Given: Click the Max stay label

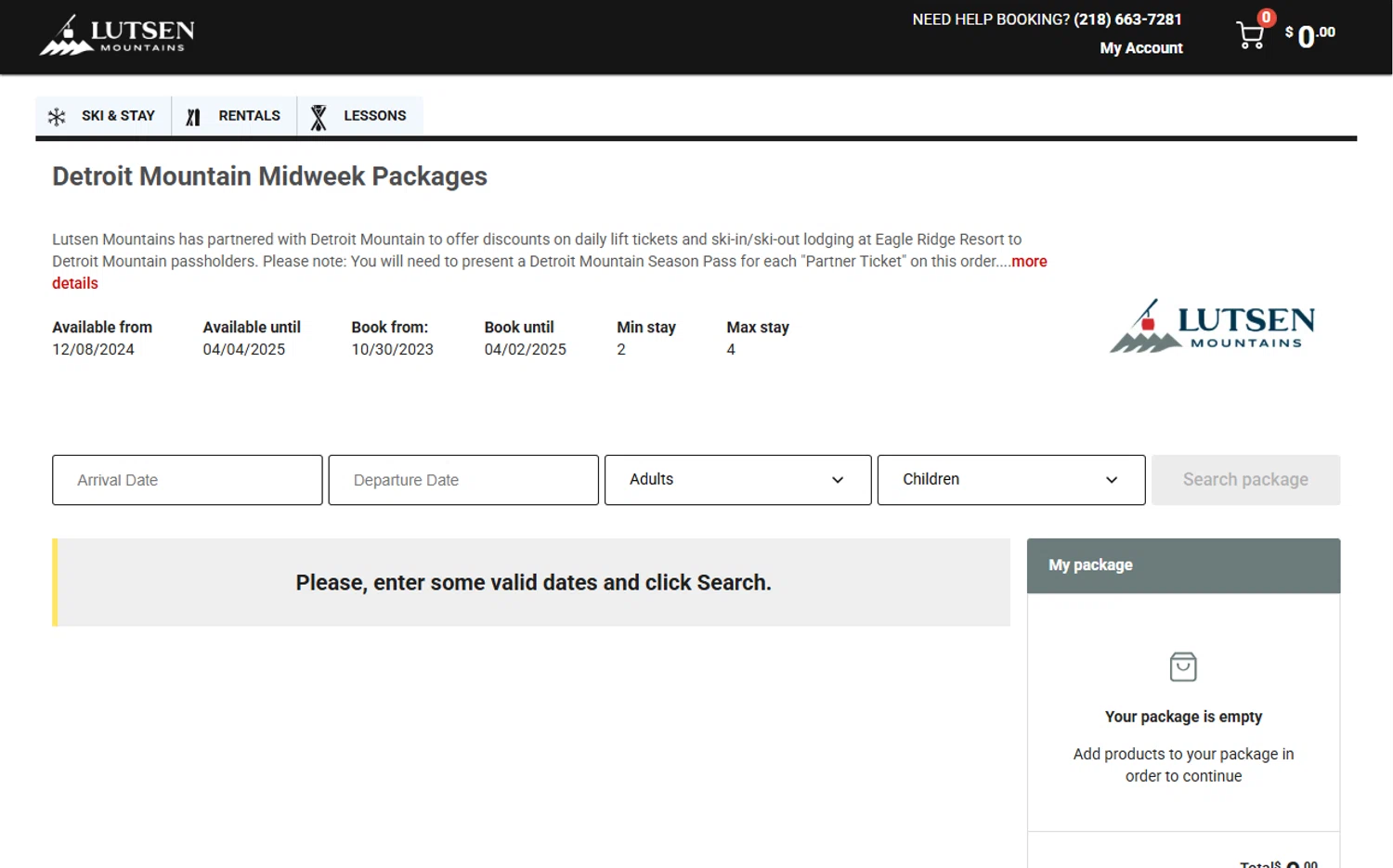Looking at the screenshot, I should pyautogui.click(x=758, y=328).
